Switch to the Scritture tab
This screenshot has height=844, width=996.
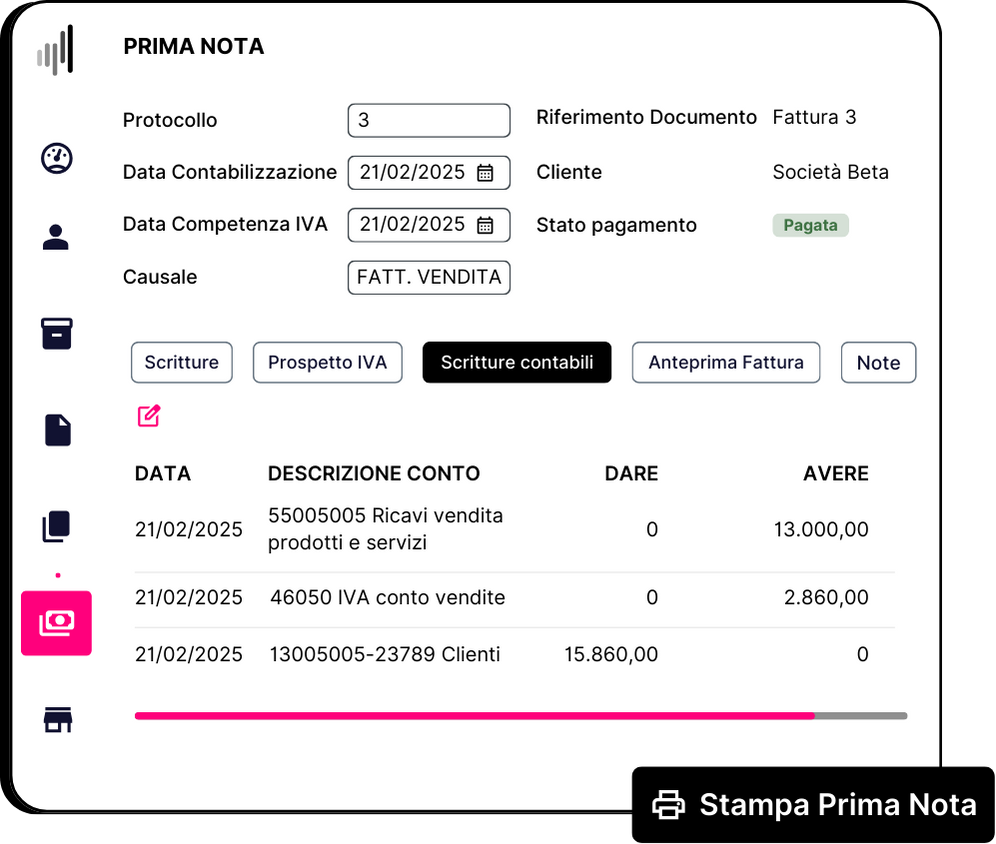click(182, 363)
